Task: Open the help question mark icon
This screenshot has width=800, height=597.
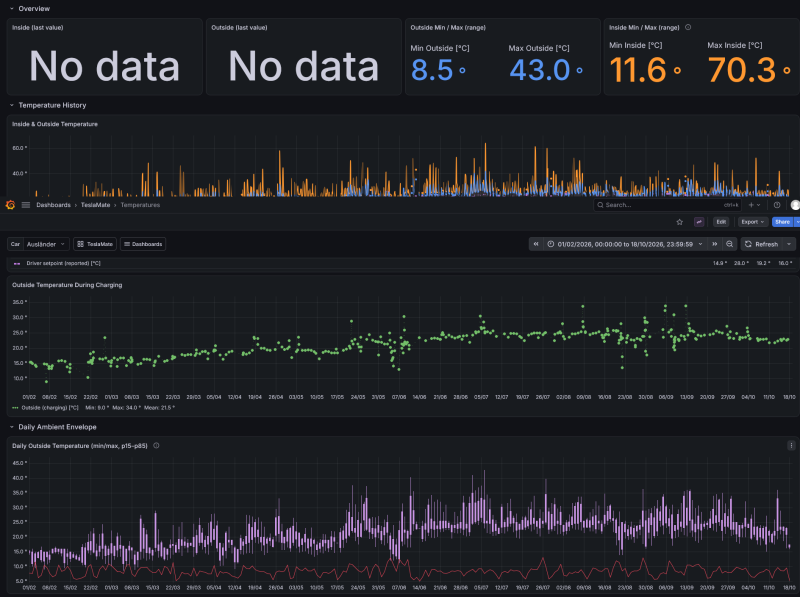Action: click(x=777, y=205)
